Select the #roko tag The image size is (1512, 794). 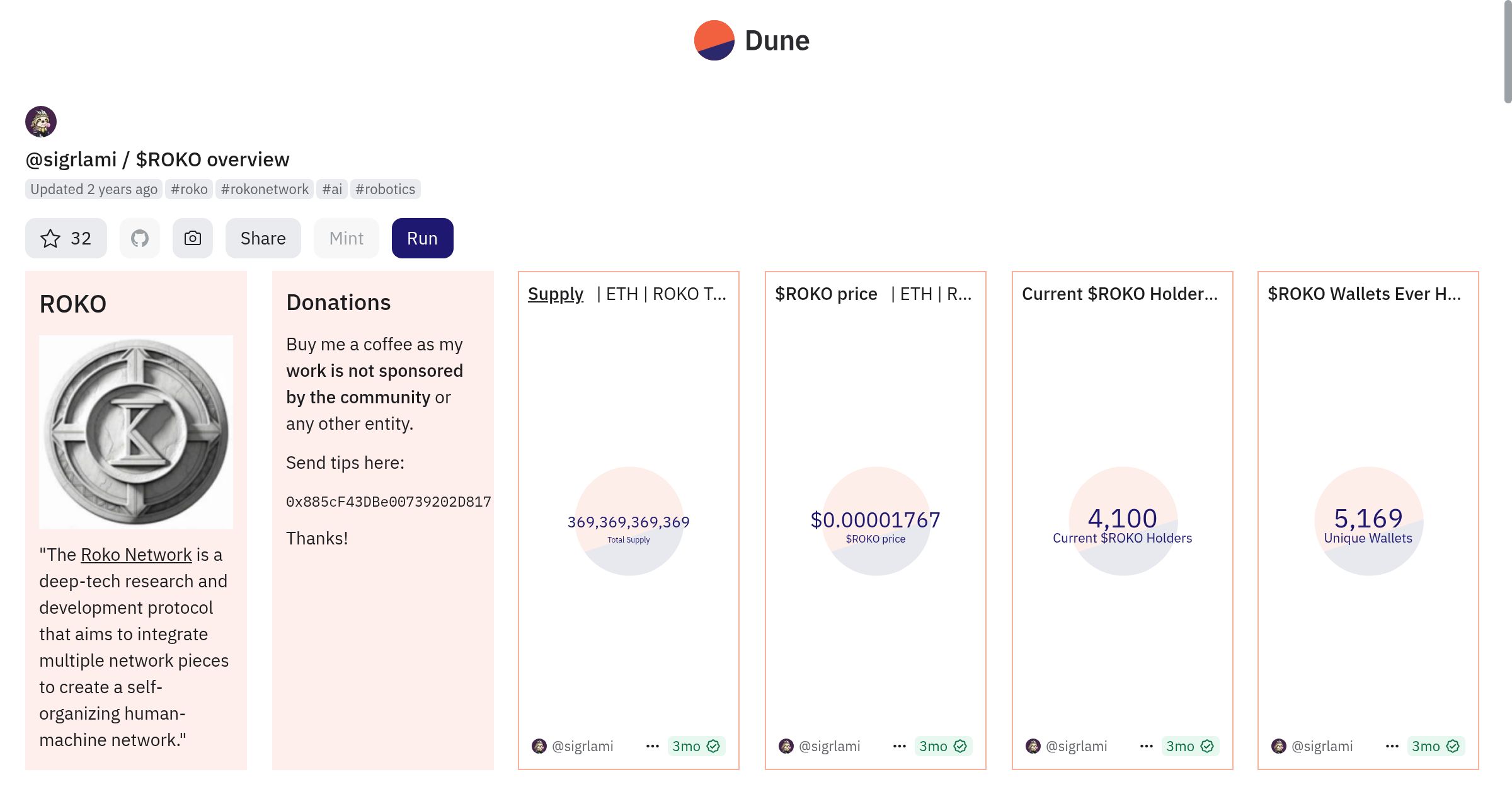189,189
